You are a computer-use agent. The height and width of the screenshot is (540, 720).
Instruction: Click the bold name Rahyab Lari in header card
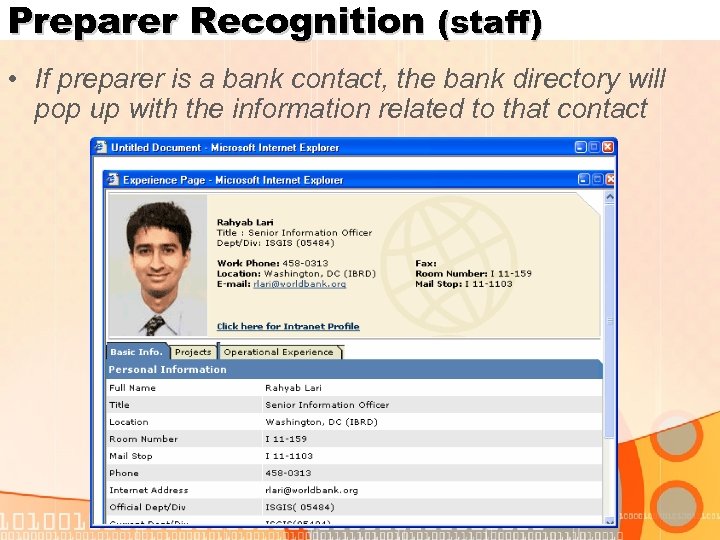(245, 222)
